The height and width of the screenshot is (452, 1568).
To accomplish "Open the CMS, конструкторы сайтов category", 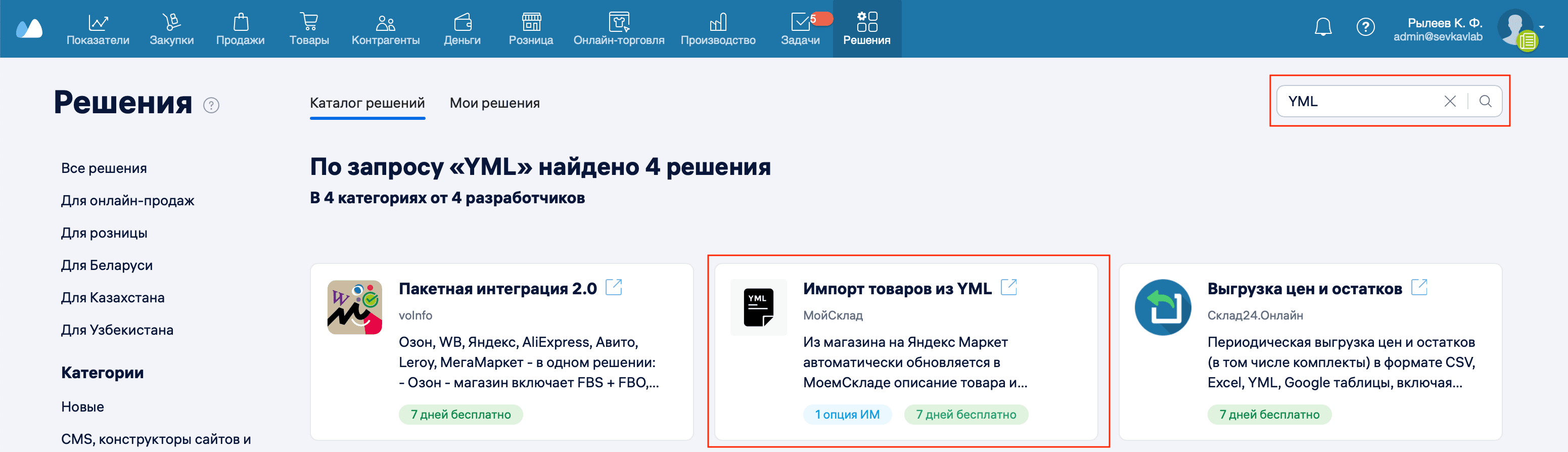I will coord(156,439).
